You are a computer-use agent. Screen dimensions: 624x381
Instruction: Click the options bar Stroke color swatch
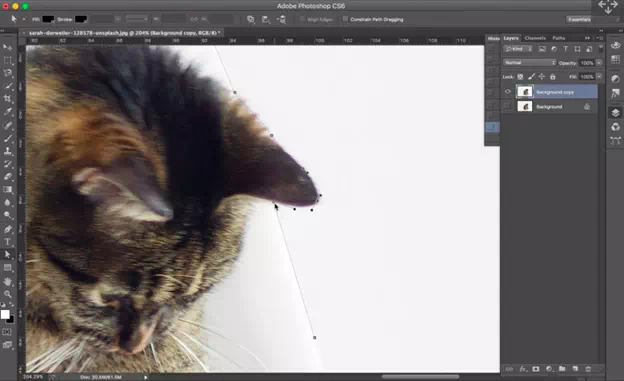81,19
